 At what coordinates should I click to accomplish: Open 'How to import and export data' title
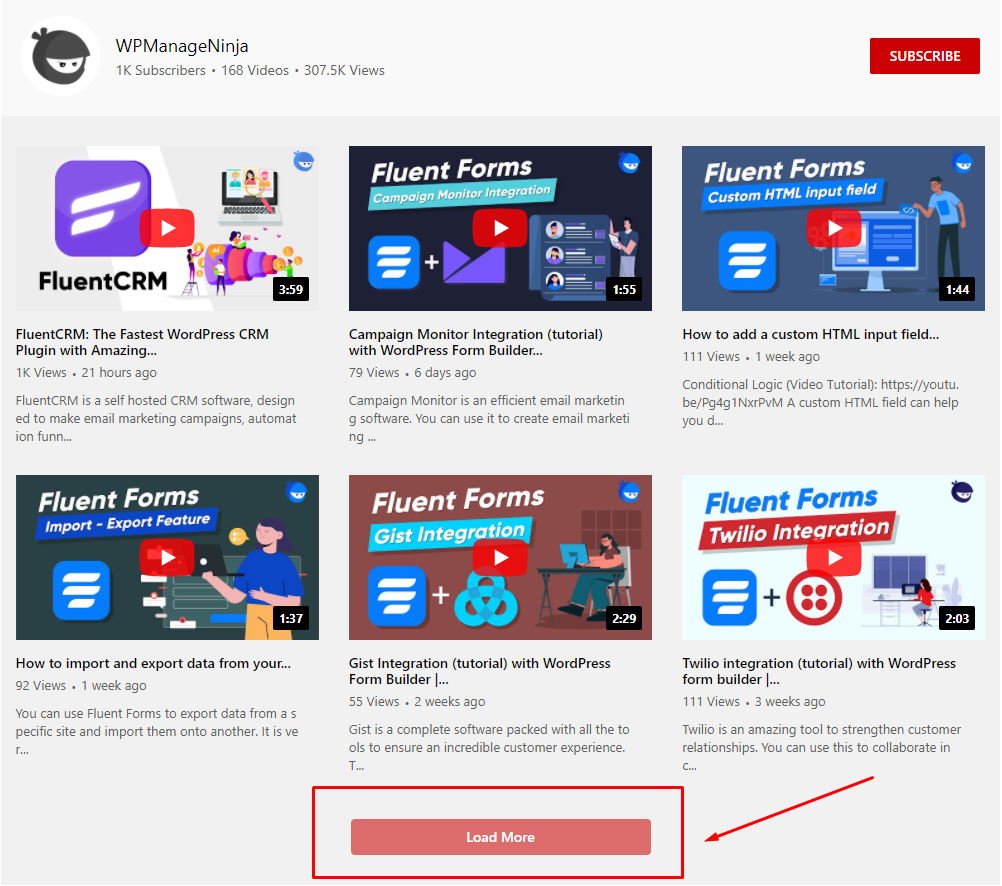[153, 664]
